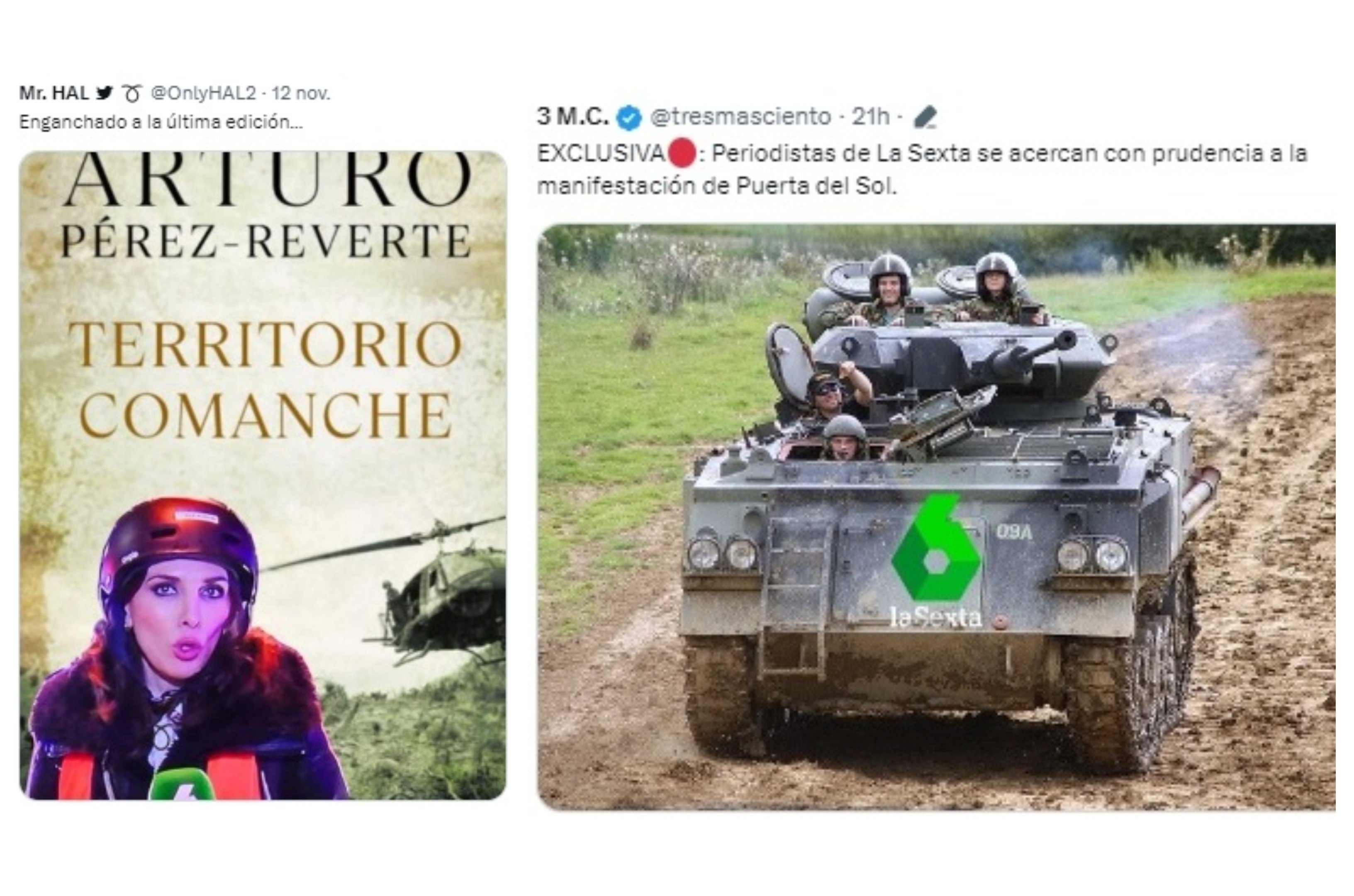The height and width of the screenshot is (896, 1354).
Task: Open the @tresmasciento profile handle
Action: pos(740,117)
